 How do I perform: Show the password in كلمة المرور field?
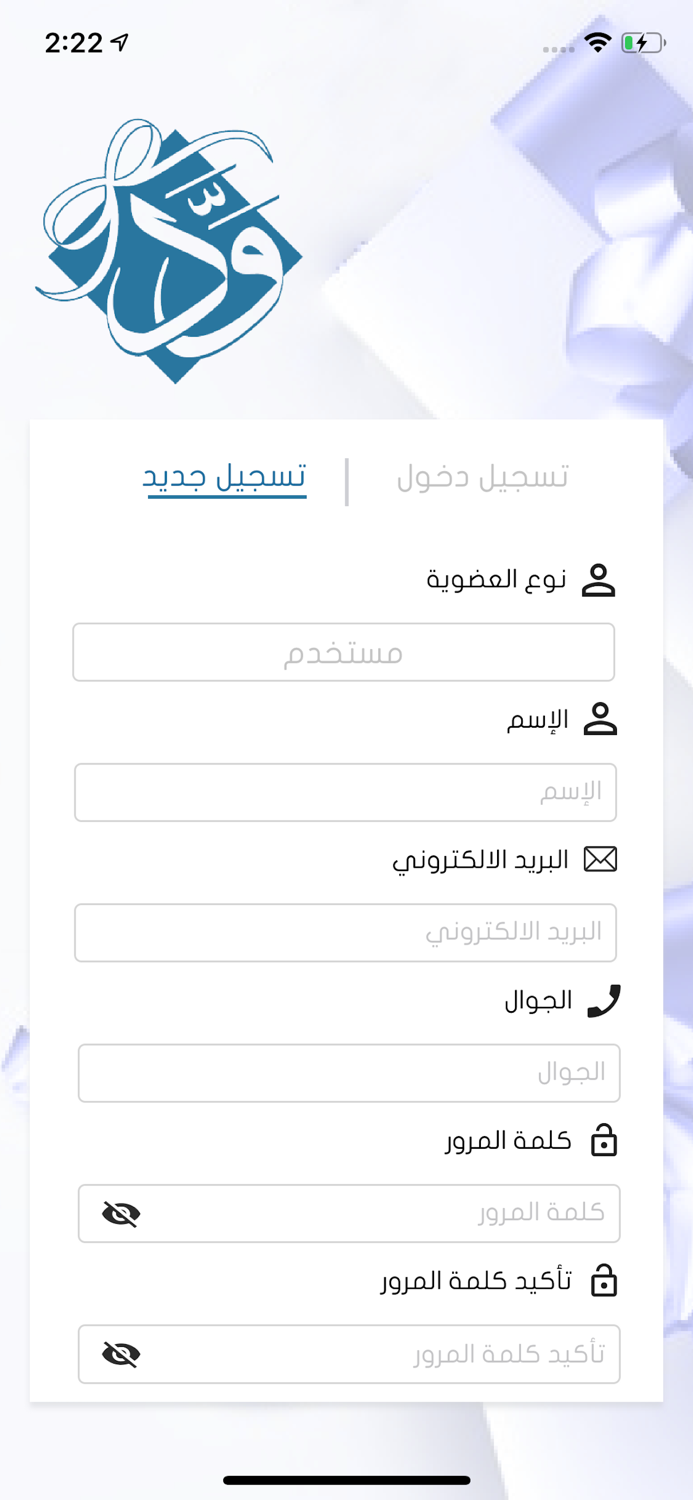[121, 1213]
